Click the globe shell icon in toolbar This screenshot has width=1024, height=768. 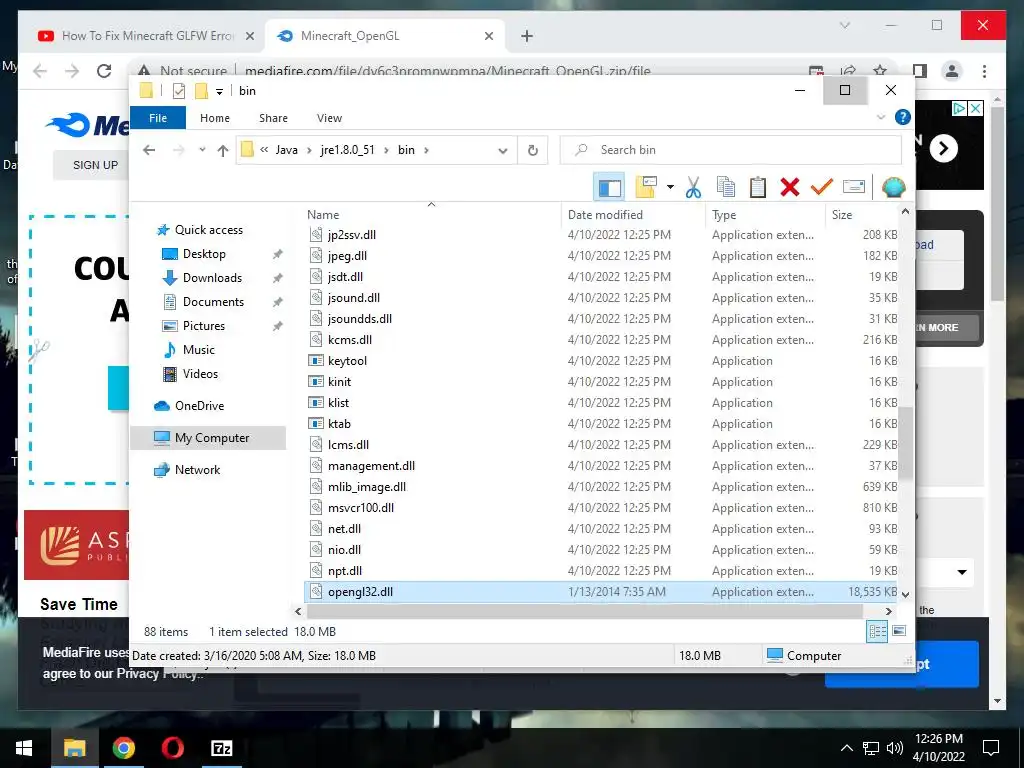tap(893, 187)
